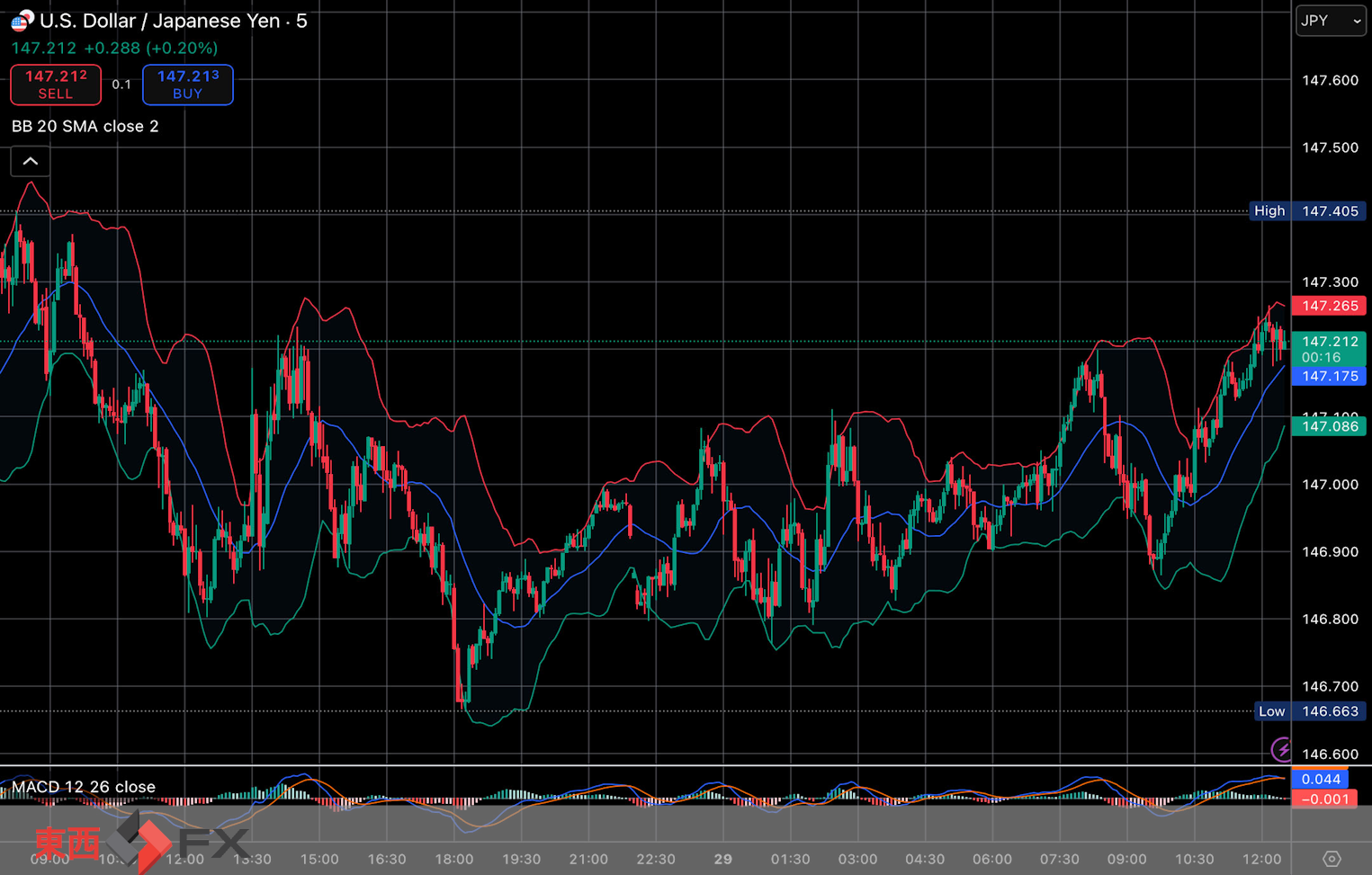Click the SELL button at 147.212
The height and width of the screenshot is (875, 1372).
click(56, 85)
